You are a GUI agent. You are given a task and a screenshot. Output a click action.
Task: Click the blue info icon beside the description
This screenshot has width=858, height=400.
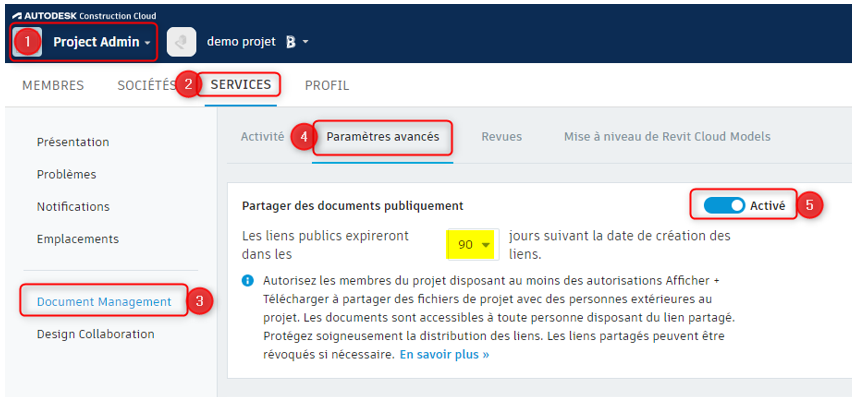coord(247,280)
